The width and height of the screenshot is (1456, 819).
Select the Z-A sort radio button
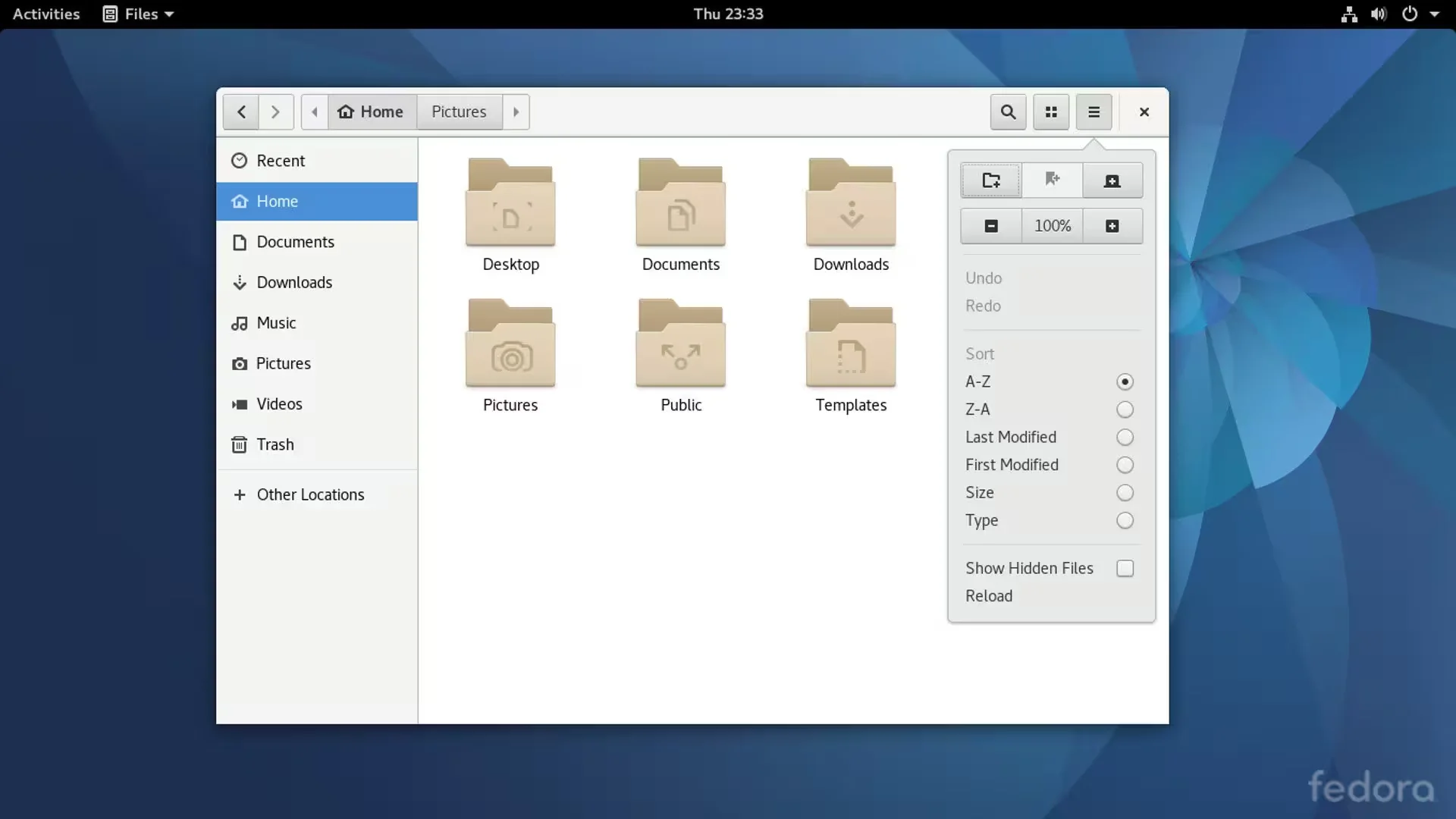click(1125, 409)
